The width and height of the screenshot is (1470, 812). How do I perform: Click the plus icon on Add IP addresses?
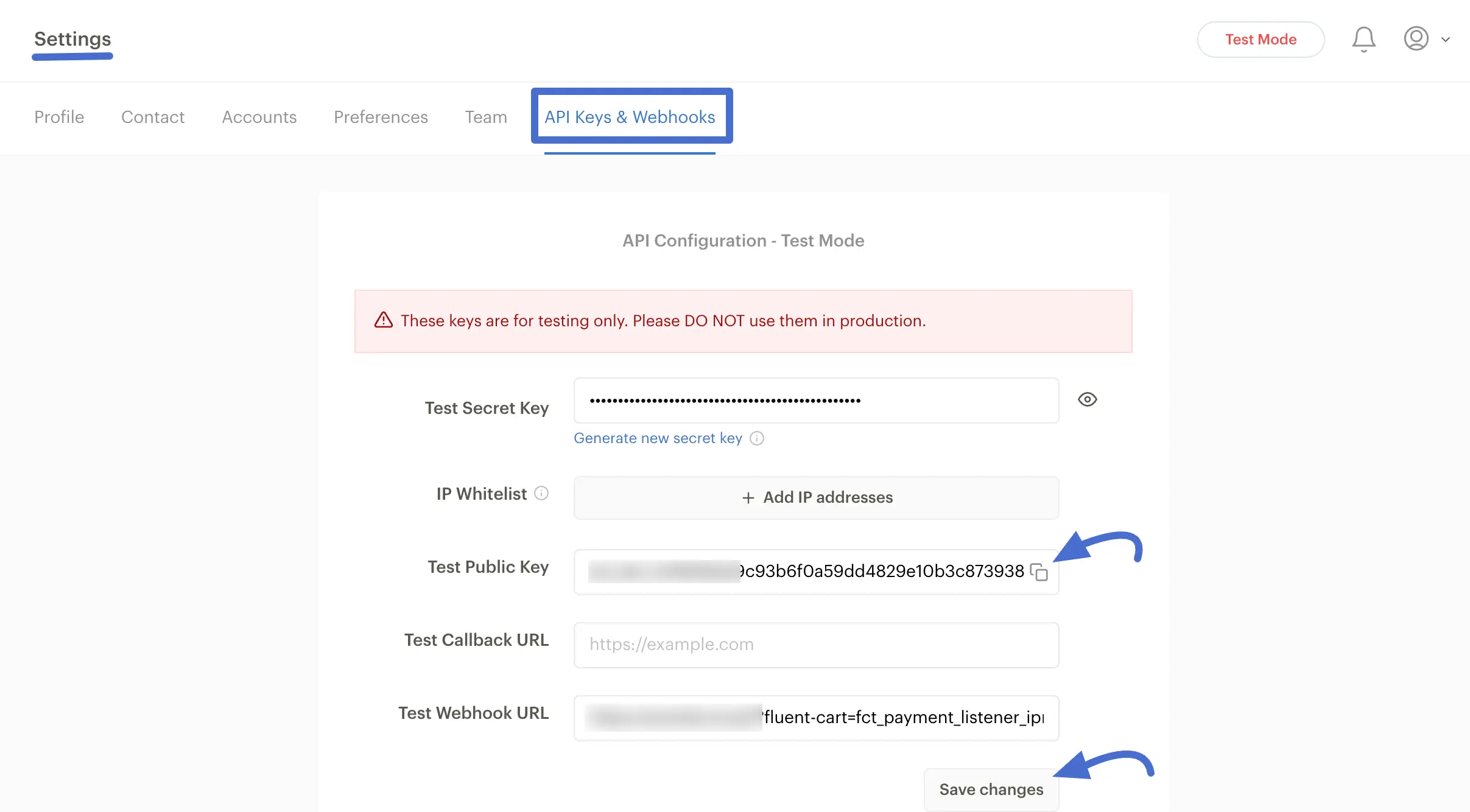tap(747, 498)
